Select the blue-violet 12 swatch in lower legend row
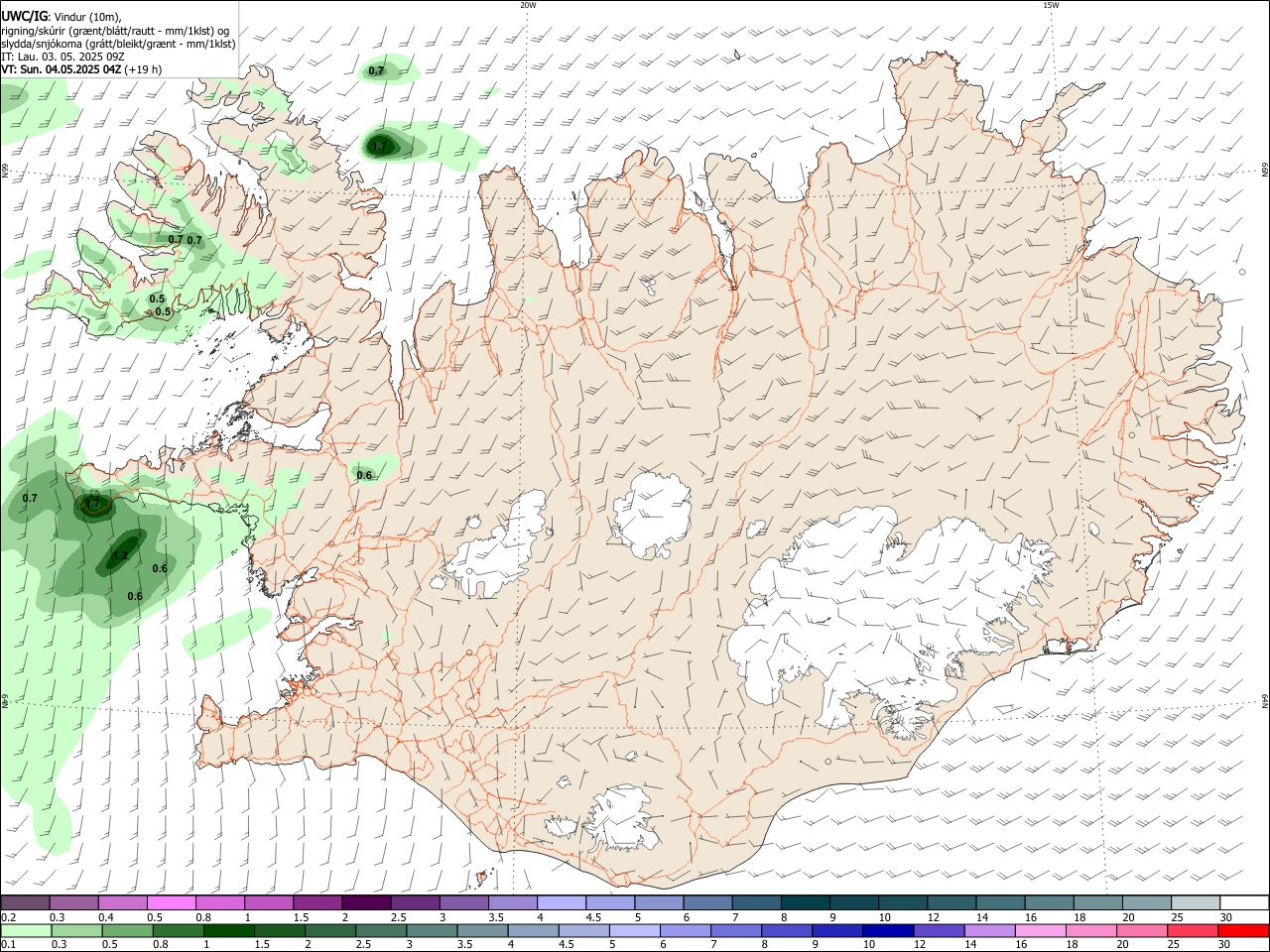Image resolution: width=1270 pixels, height=952 pixels. click(938, 930)
